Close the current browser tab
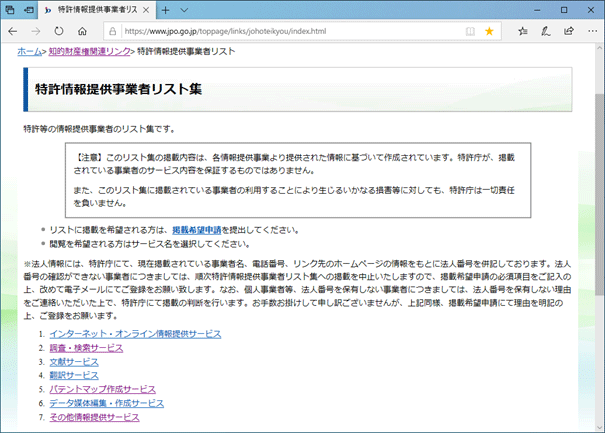This screenshot has width=605, height=433. coord(148,9)
